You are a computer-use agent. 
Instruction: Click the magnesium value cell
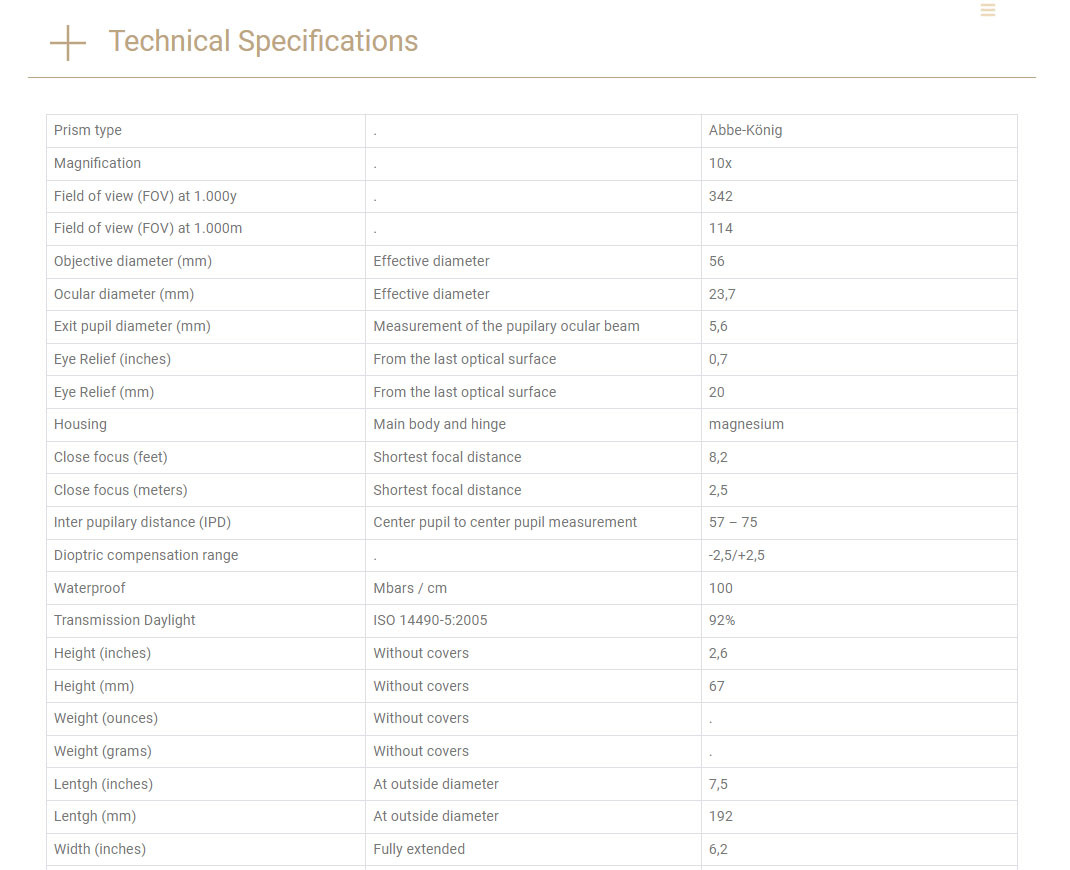(x=746, y=424)
